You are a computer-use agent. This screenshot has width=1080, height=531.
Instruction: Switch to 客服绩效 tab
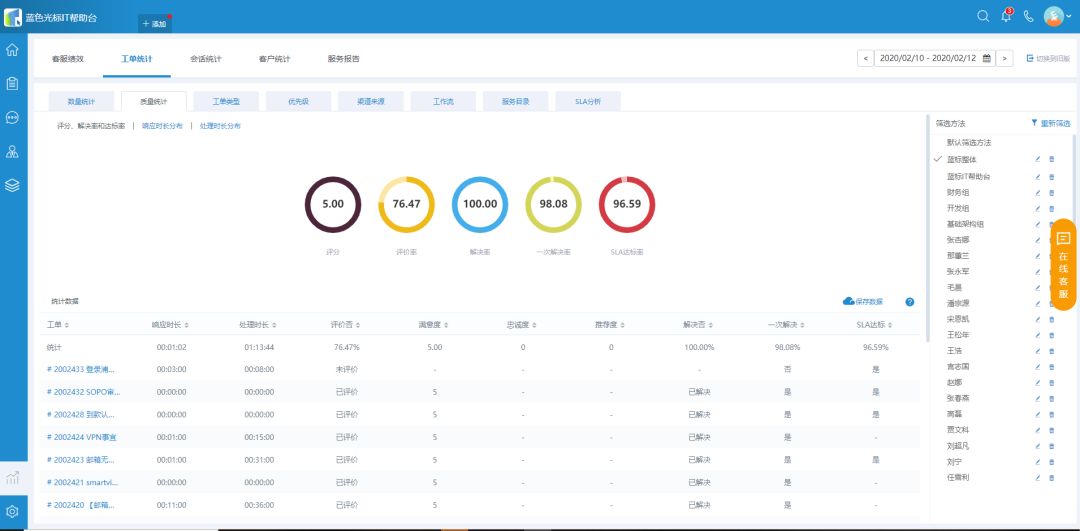click(x=68, y=59)
